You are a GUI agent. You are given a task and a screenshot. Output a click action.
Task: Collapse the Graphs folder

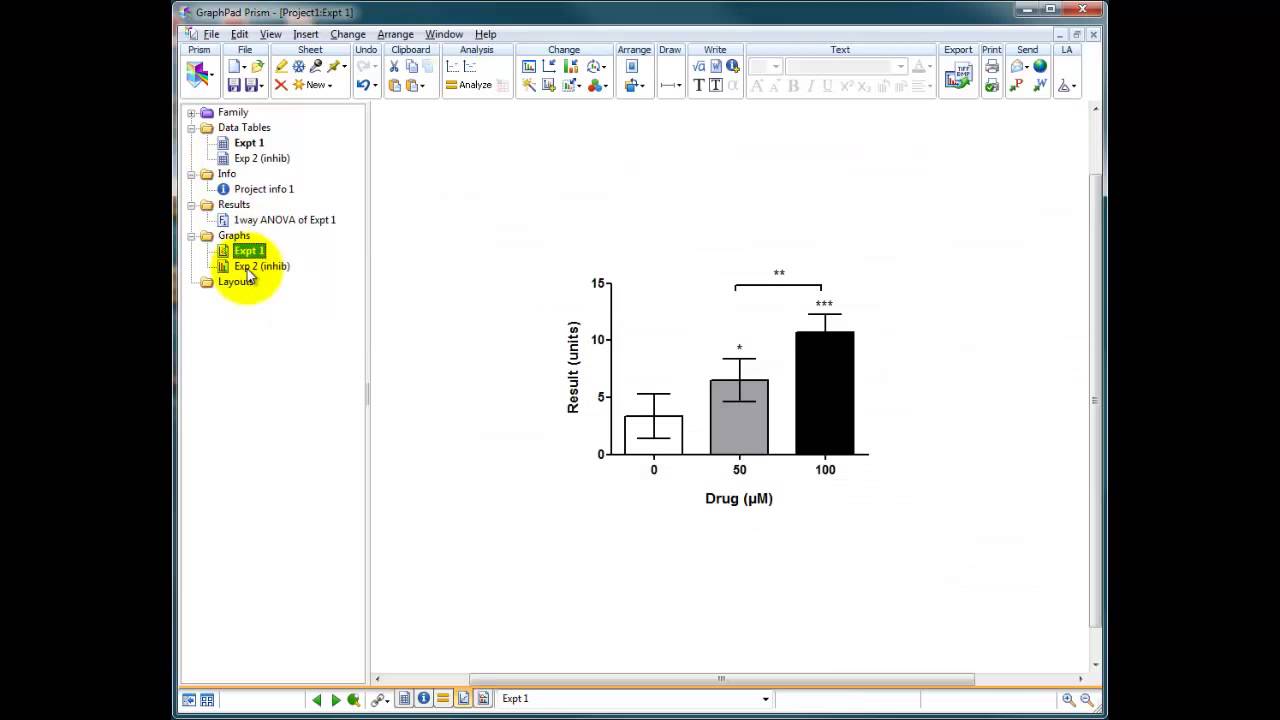point(192,236)
